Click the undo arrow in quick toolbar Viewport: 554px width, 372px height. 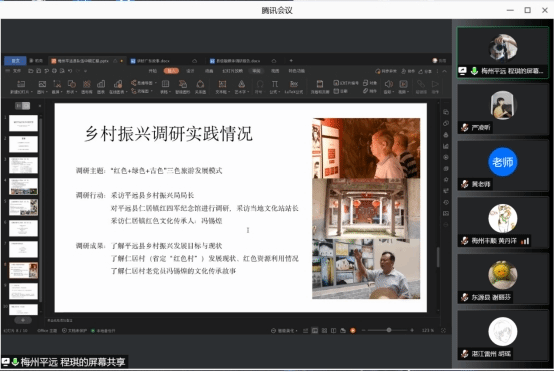click(x=70, y=71)
